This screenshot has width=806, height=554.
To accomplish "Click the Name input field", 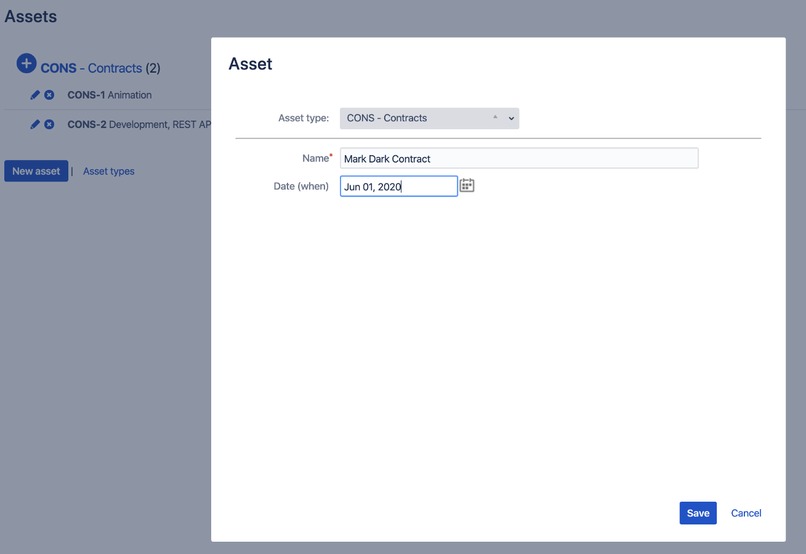I will click(519, 158).
